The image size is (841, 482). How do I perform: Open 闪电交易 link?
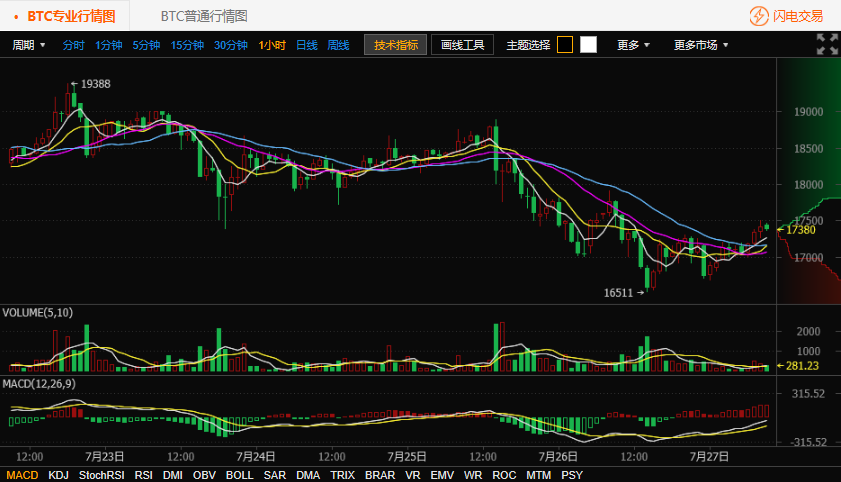point(798,16)
